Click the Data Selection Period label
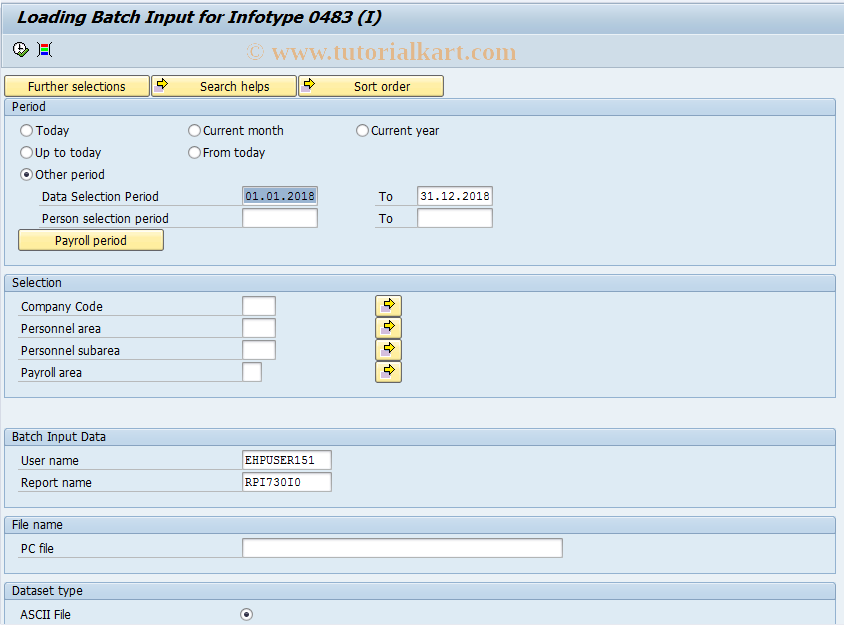The height and width of the screenshot is (627, 844). click(x=100, y=197)
